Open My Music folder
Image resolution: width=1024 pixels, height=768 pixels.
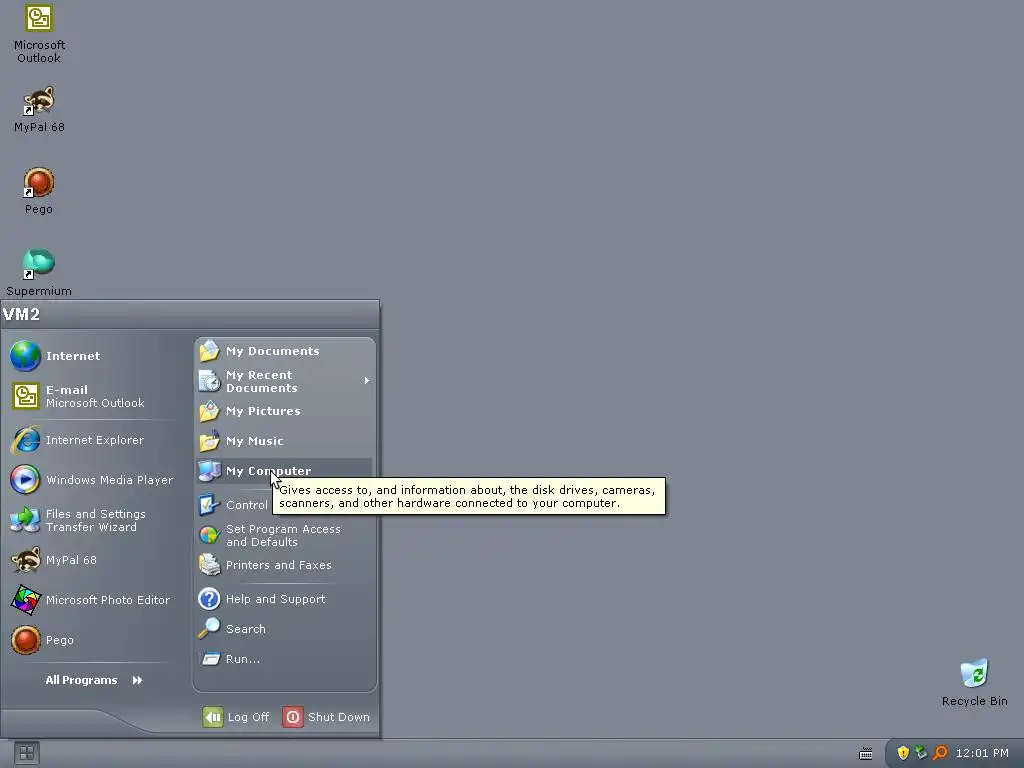284,441
